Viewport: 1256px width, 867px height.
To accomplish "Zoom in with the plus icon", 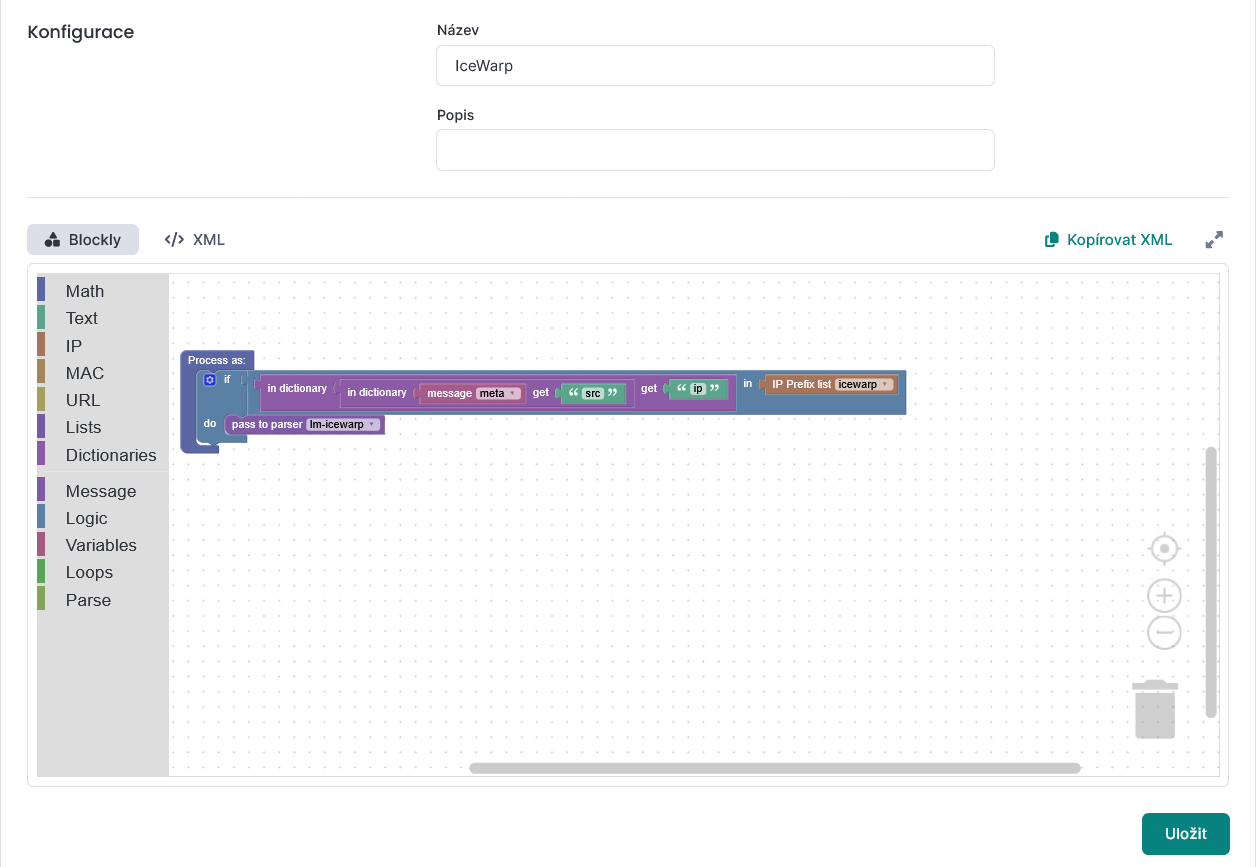I will (1164, 597).
